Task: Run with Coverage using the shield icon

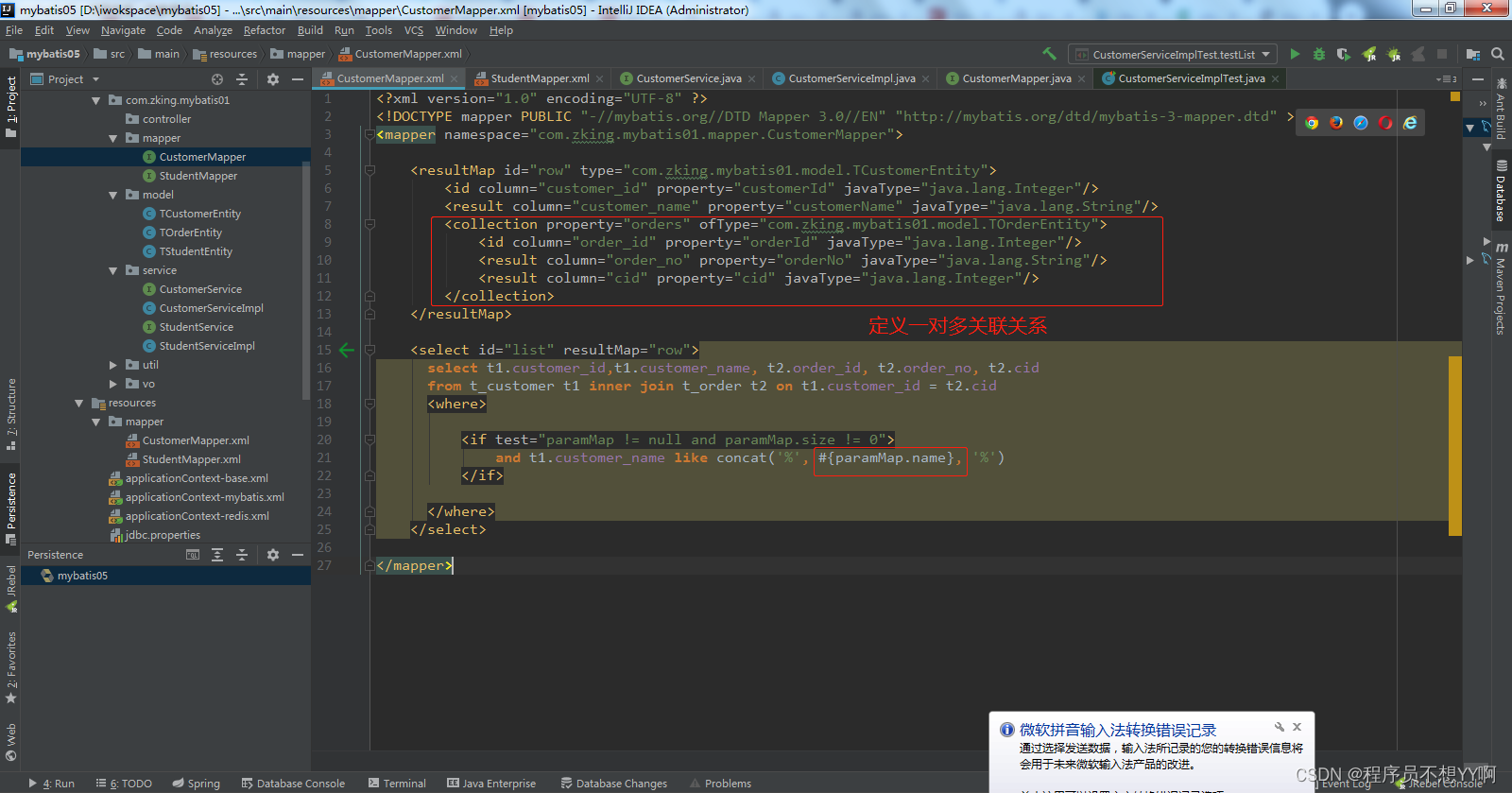Action: coord(1343,54)
